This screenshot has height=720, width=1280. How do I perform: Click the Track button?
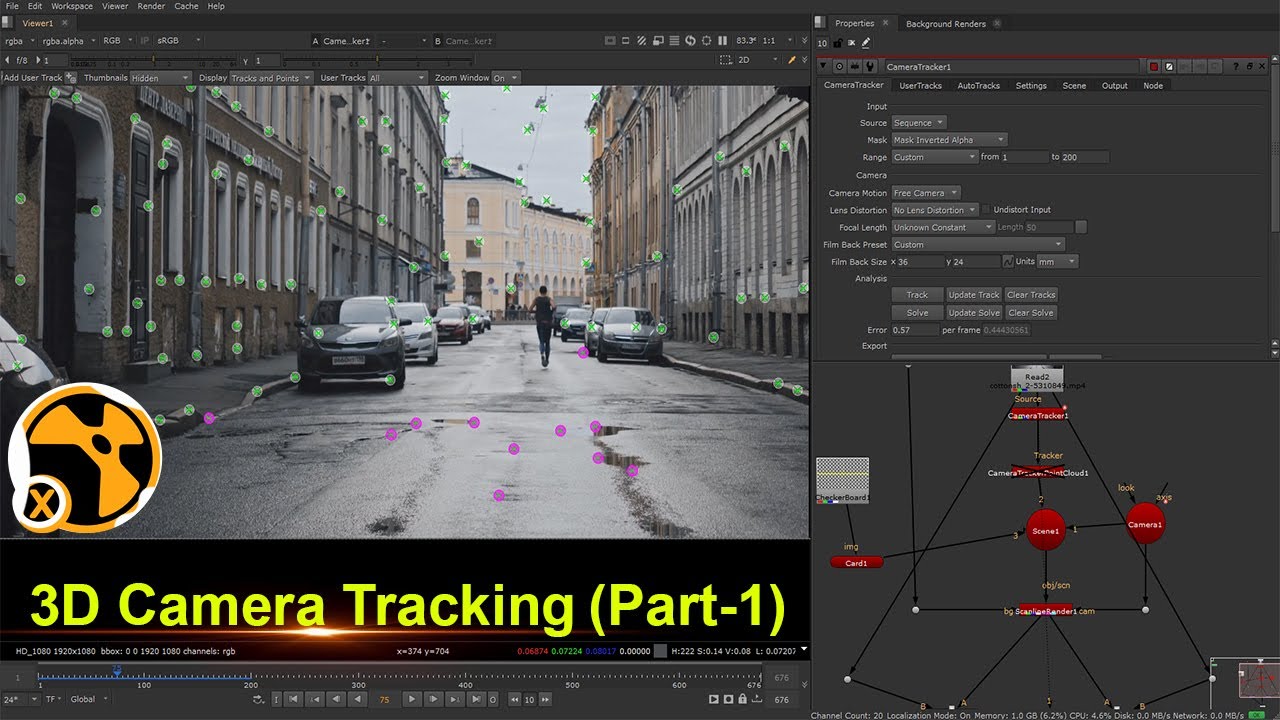[x=917, y=295]
